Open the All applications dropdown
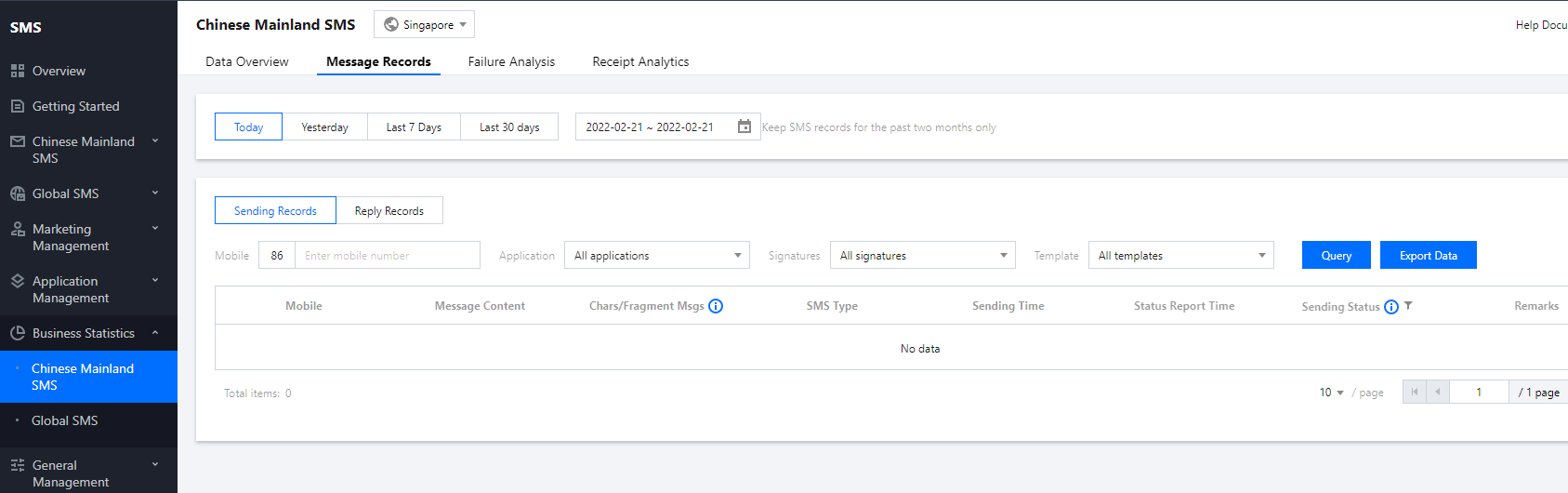This screenshot has height=493, width=1568. (656, 256)
